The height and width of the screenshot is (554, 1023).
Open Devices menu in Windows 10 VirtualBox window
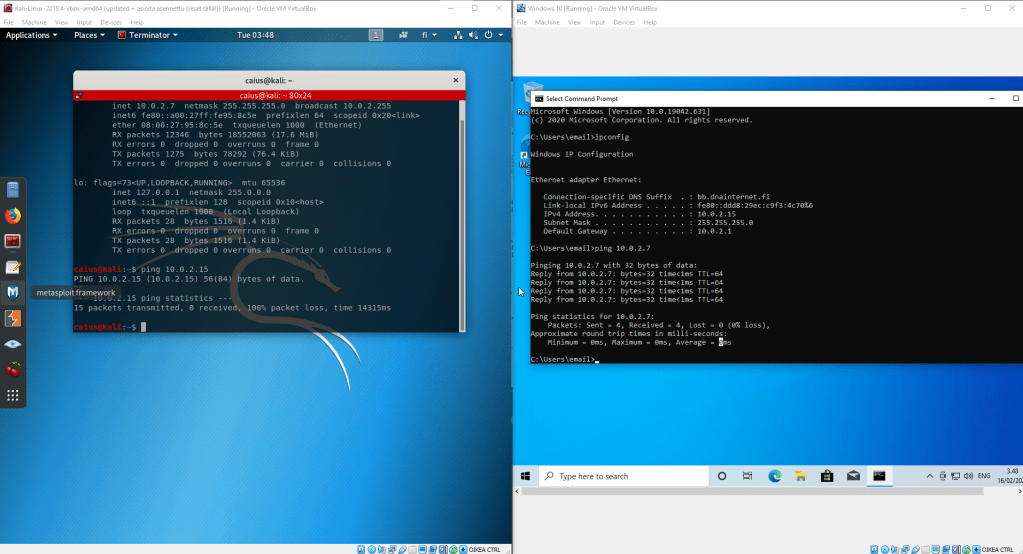[x=623, y=21]
